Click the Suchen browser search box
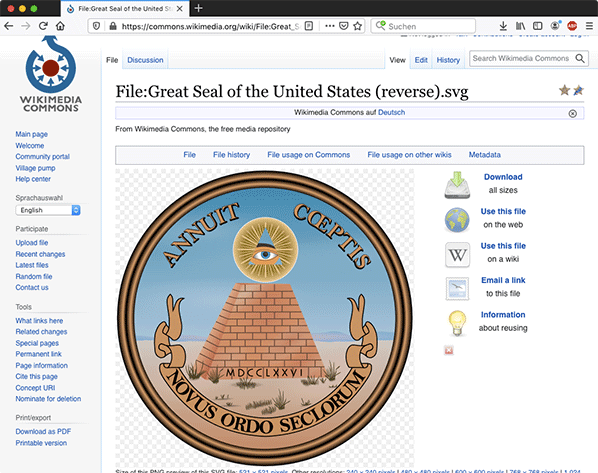Screen dimensions: 598x473 pyautogui.click(x=423, y=26)
